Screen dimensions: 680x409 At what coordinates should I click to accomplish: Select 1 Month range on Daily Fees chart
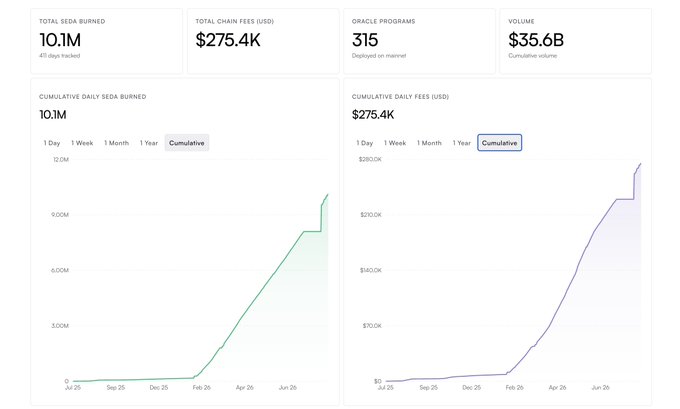pos(429,143)
